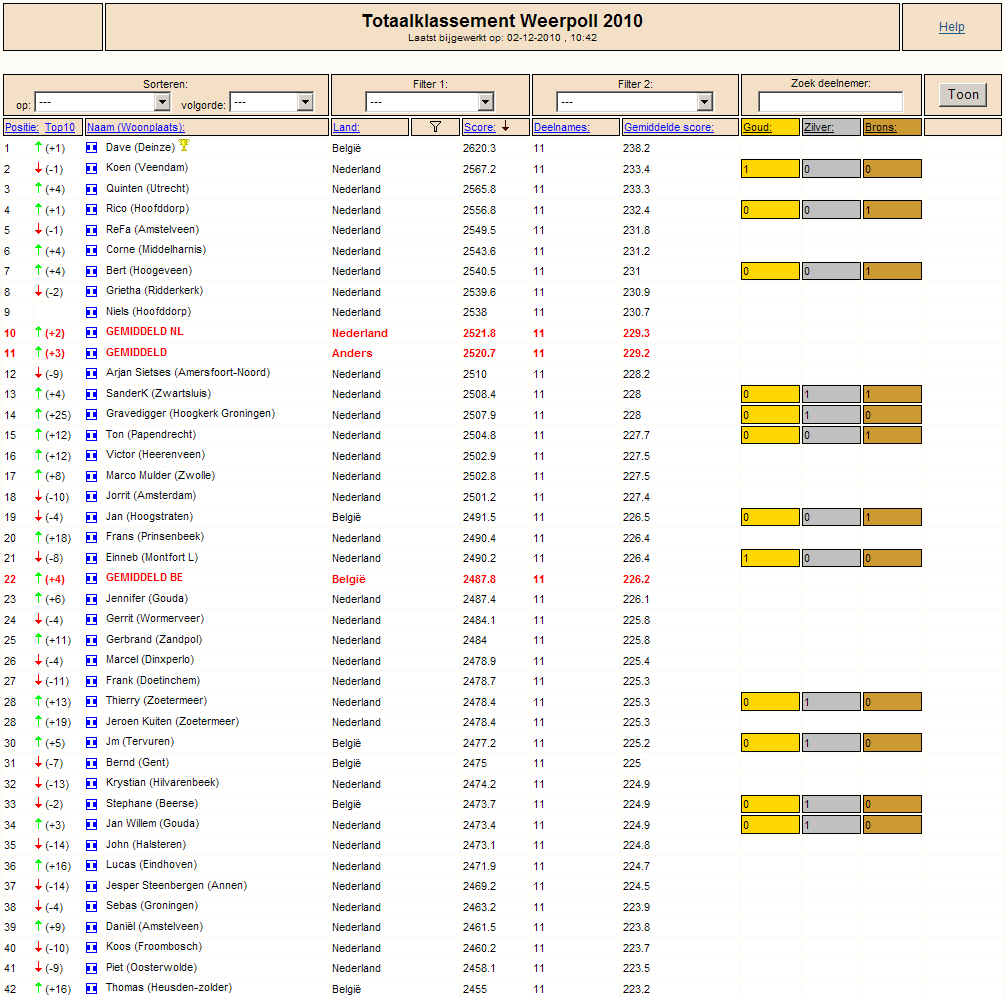Click the blue icon next to Gravedigger (Hoogkerk Groningen)
1005x998 pixels.
click(x=92, y=415)
